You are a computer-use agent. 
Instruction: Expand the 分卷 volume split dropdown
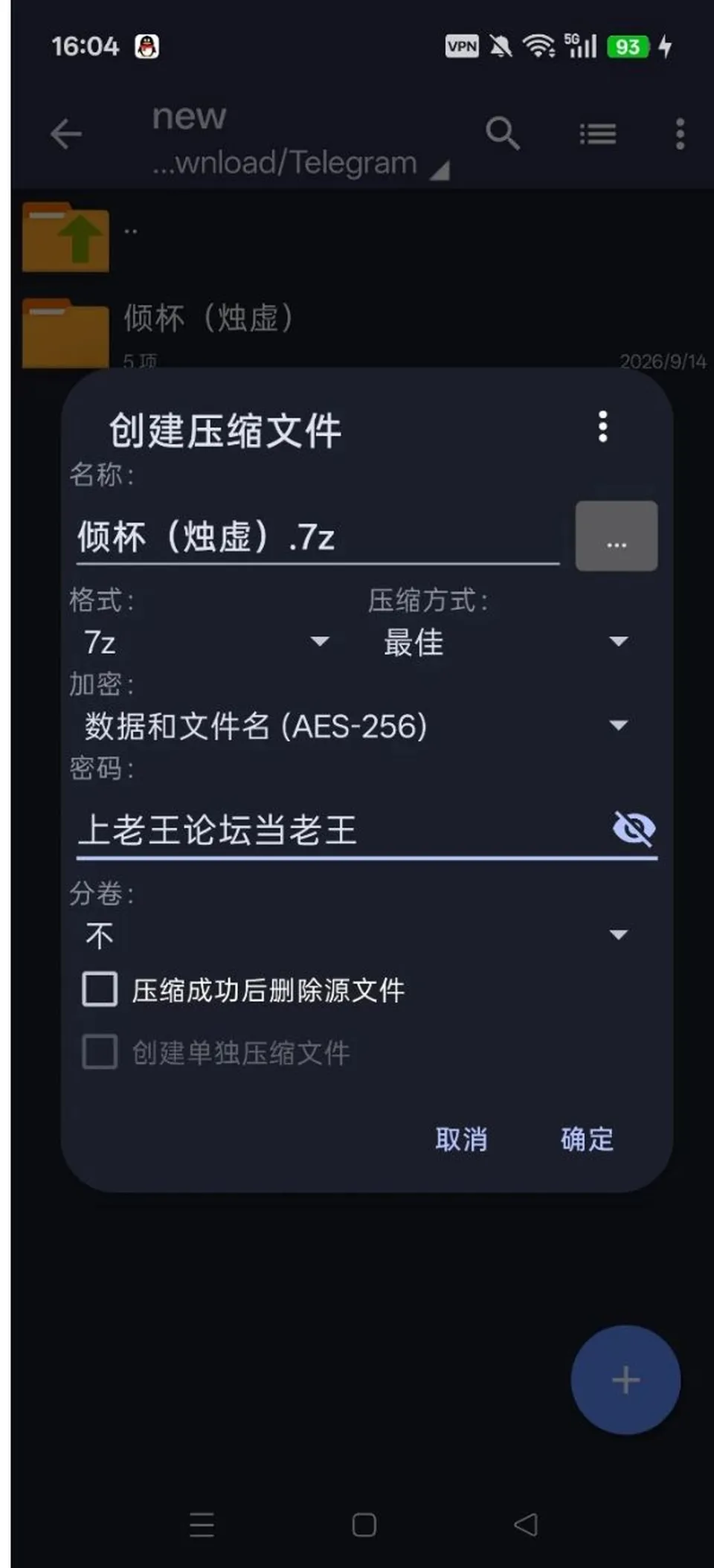[x=357, y=935]
